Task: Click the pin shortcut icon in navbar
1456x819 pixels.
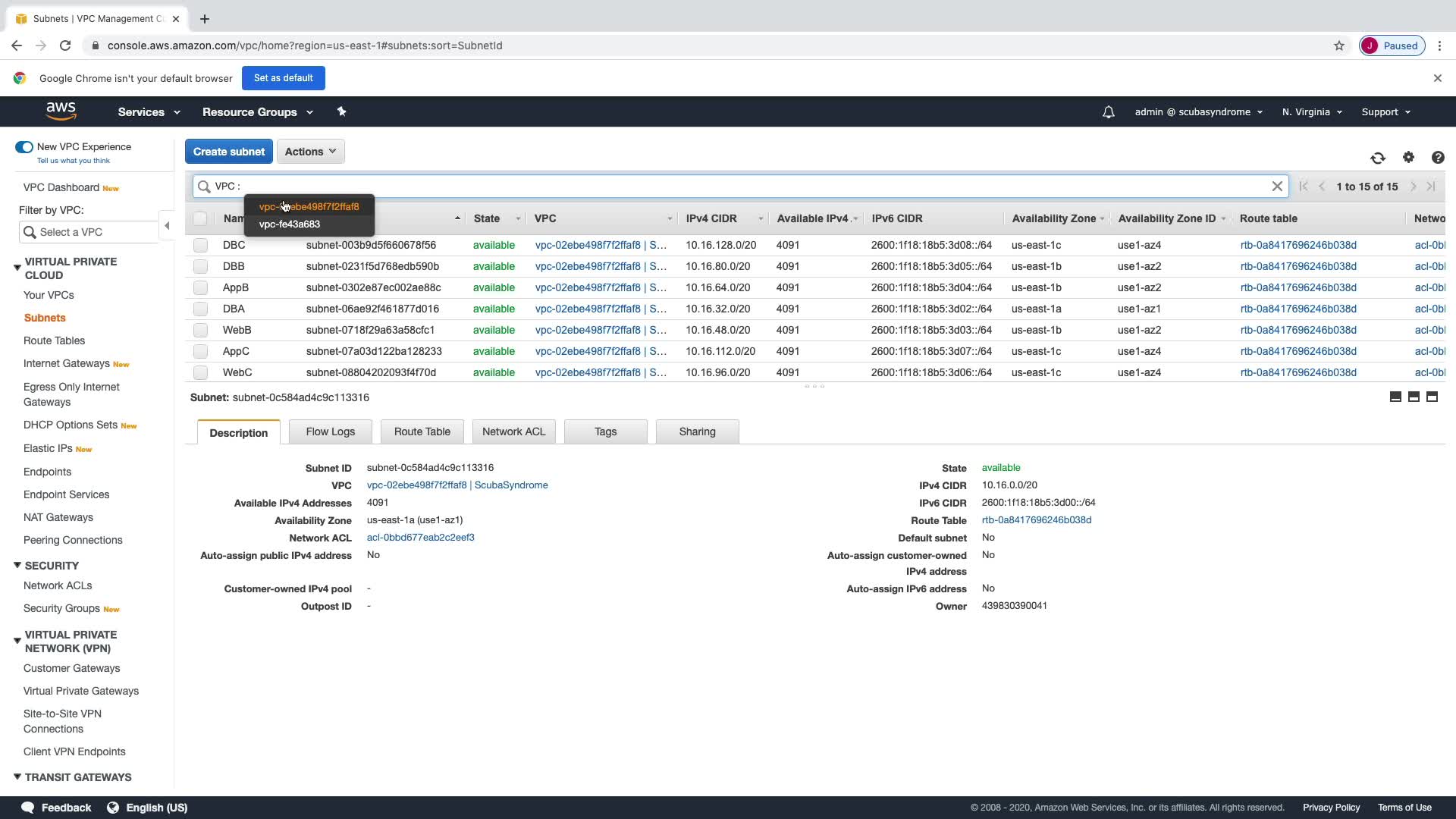Action: (341, 111)
